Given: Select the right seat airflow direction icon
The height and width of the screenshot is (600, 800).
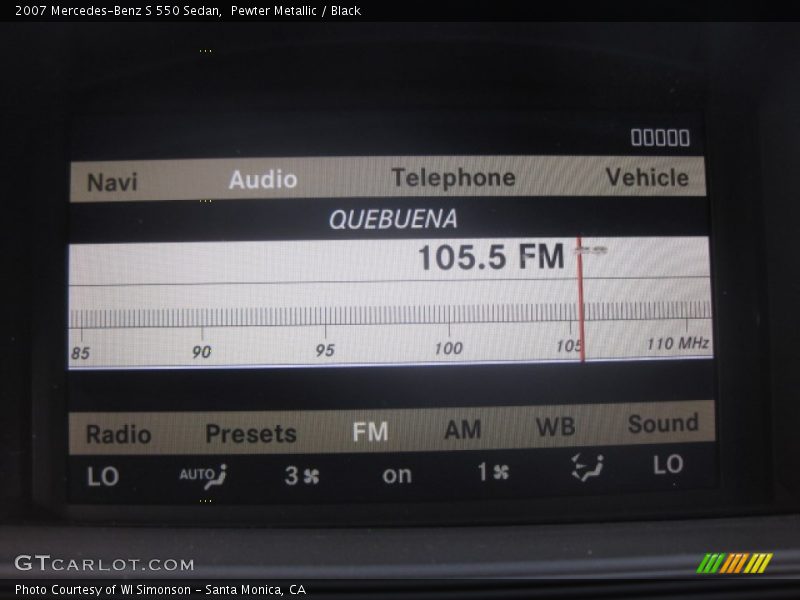Looking at the screenshot, I should pyautogui.click(x=587, y=467).
